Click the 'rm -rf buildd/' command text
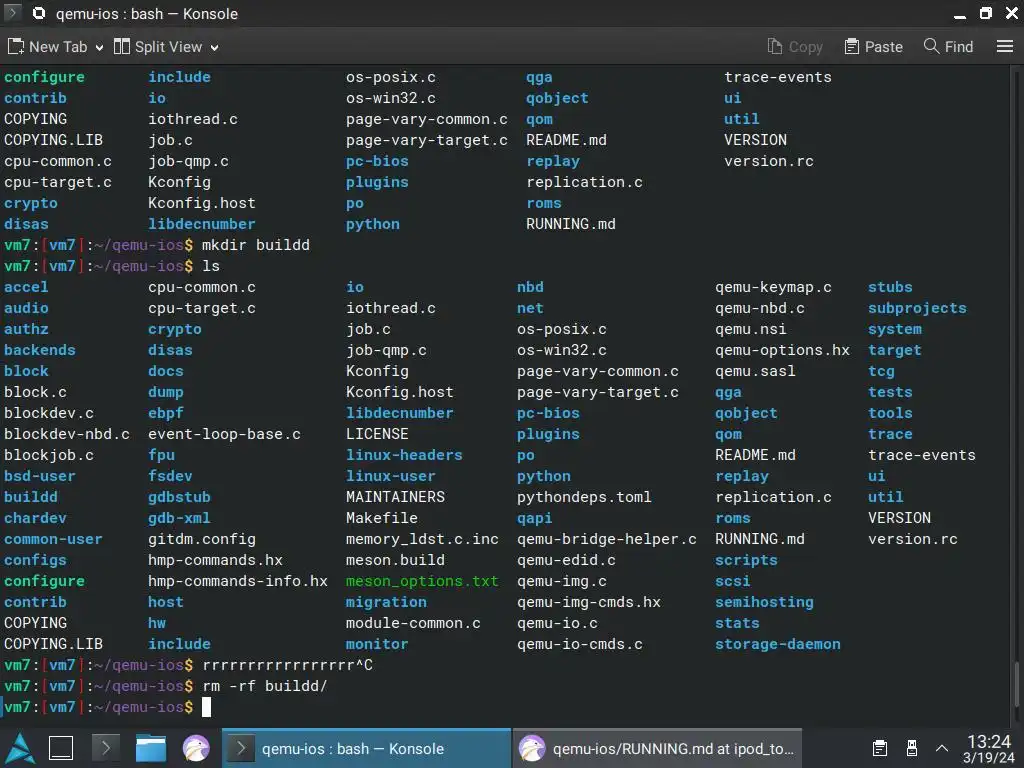This screenshot has width=1024, height=768. [x=264, y=686]
